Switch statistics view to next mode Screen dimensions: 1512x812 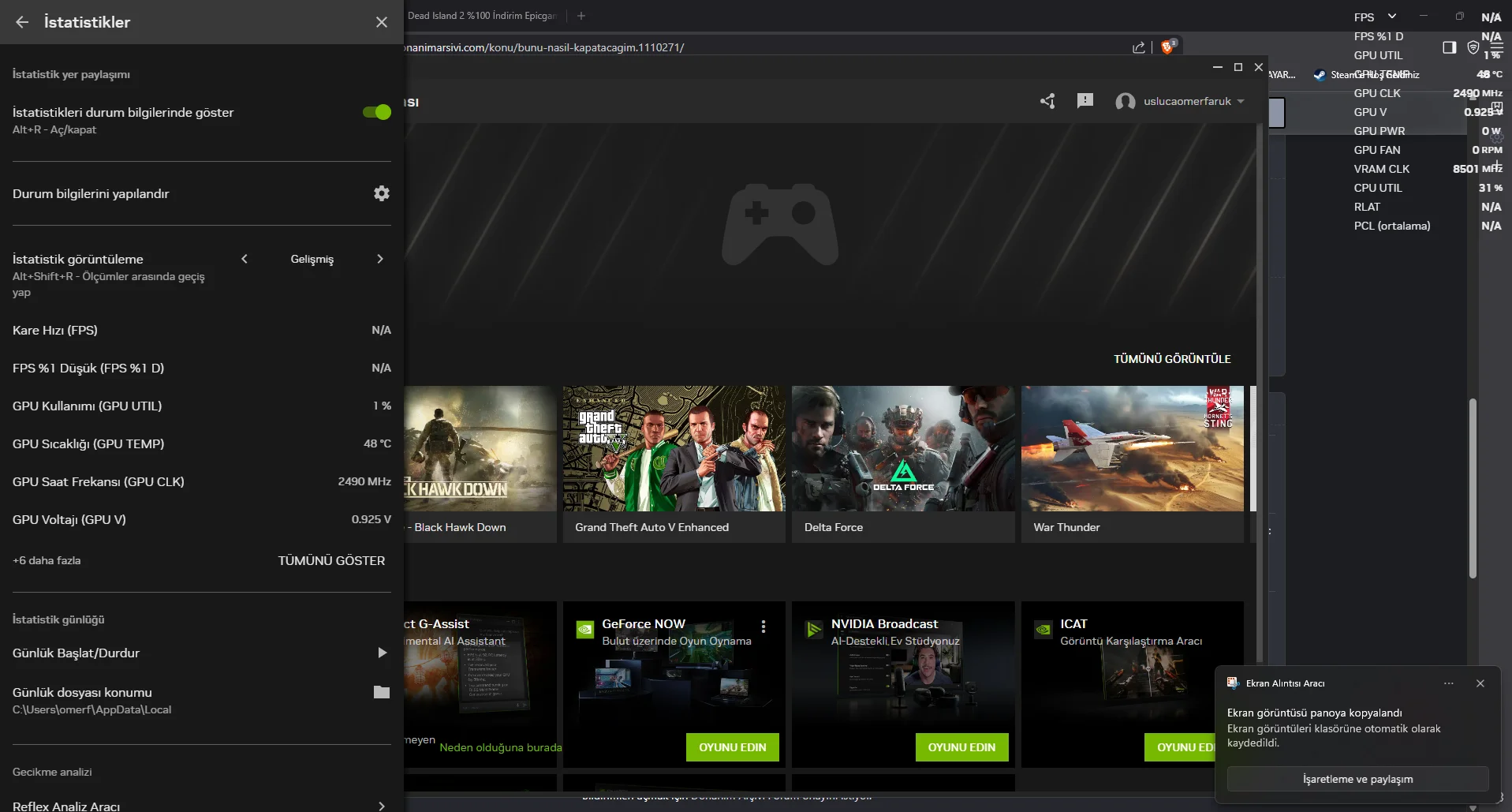[x=380, y=259]
